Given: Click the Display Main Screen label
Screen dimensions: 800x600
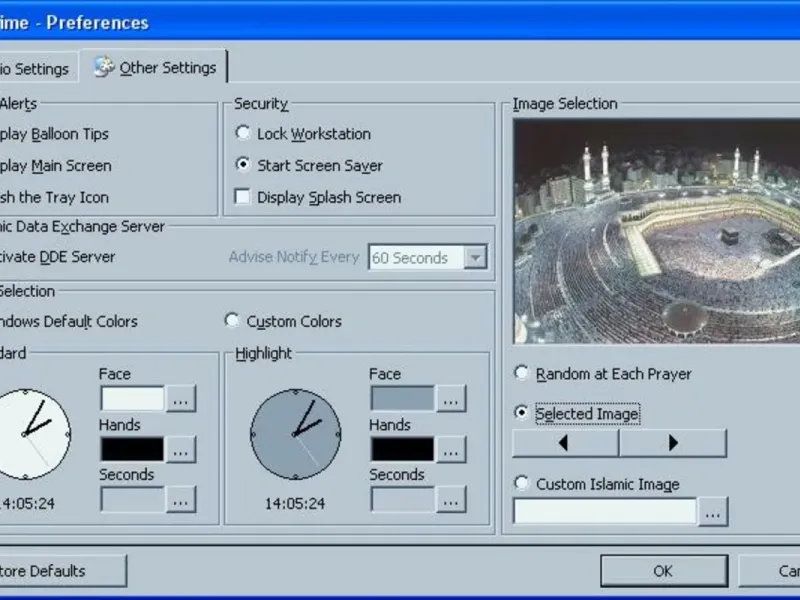Looking at the screenshot, I should pyautogui.click(x=55, y=166).
